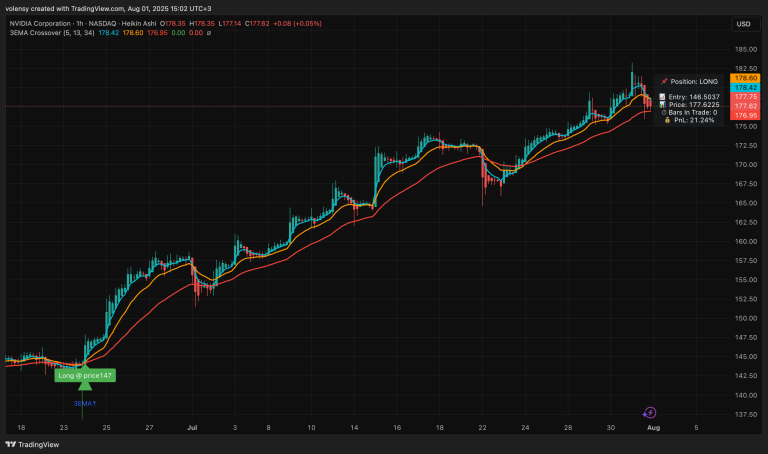Click the clock icon beside Bars In Trade
768x454 pixels.
(664, 113)
